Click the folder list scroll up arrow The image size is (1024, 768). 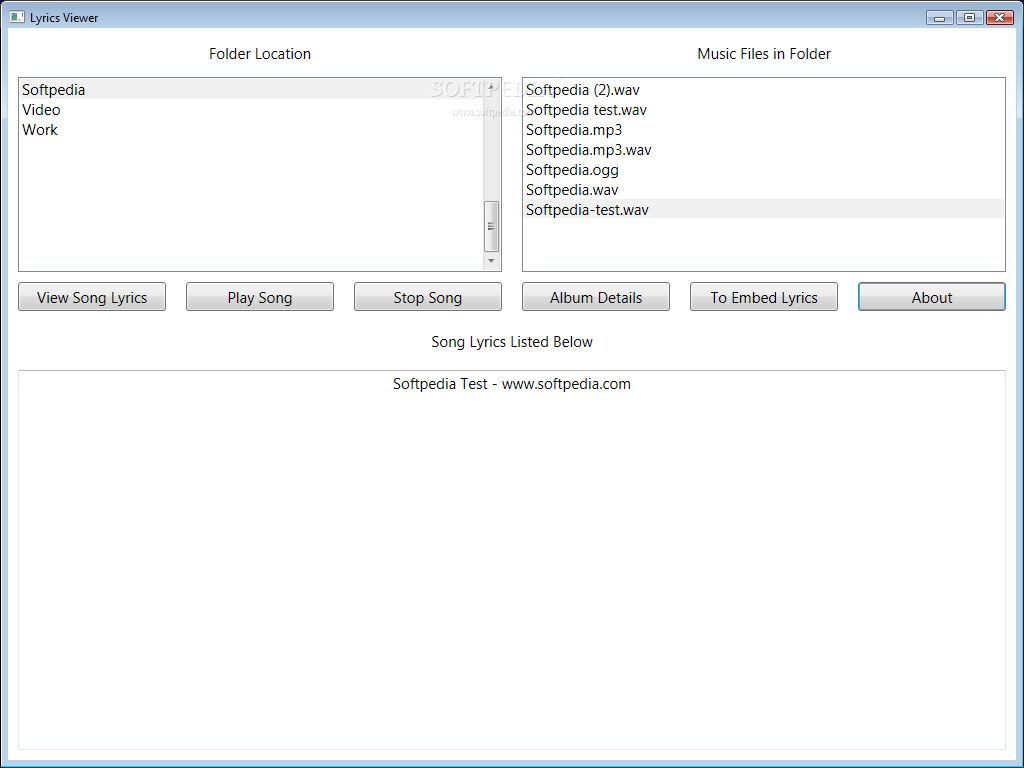coord(491,87)
